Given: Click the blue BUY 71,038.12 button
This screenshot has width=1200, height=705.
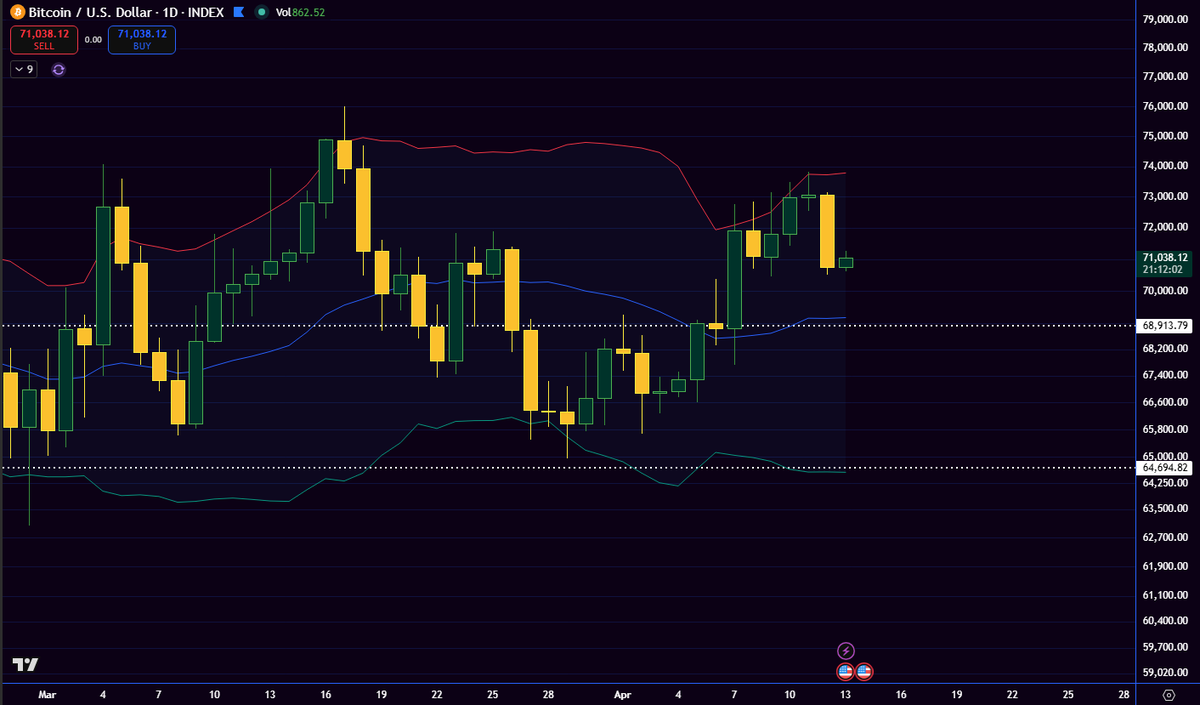Looking at the screenshot, I should [142, 40].
